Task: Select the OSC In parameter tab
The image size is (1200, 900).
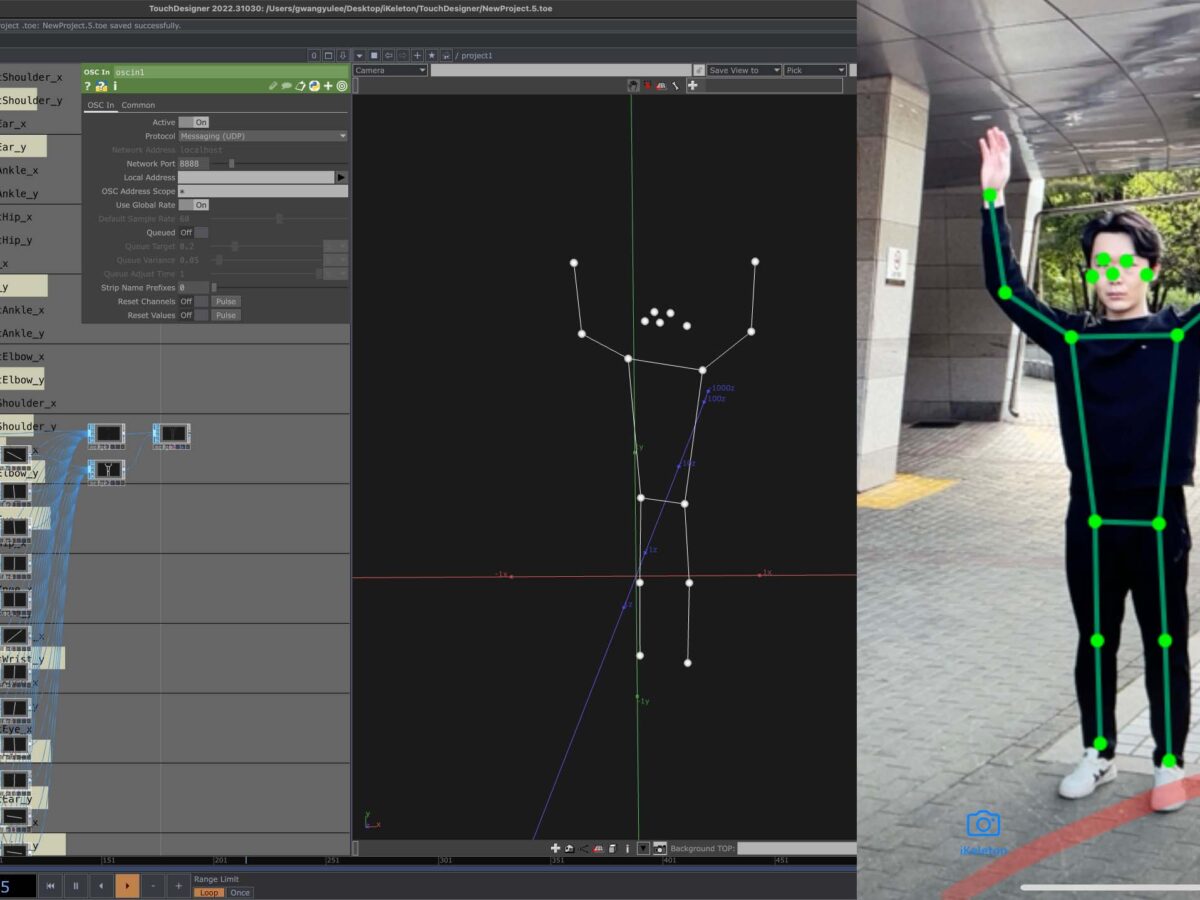Action: (101, 105)
